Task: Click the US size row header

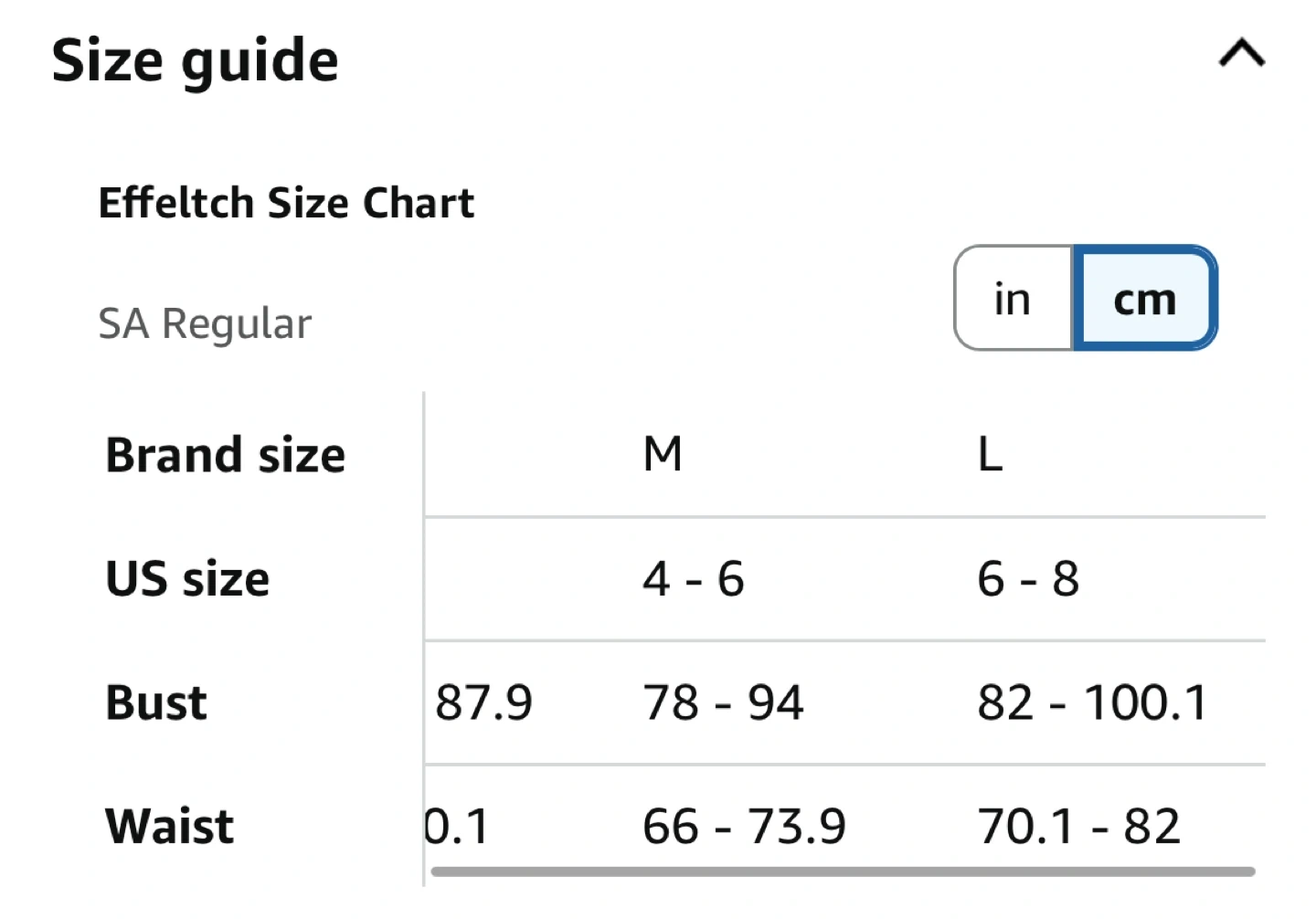Action: pos(188,579)
